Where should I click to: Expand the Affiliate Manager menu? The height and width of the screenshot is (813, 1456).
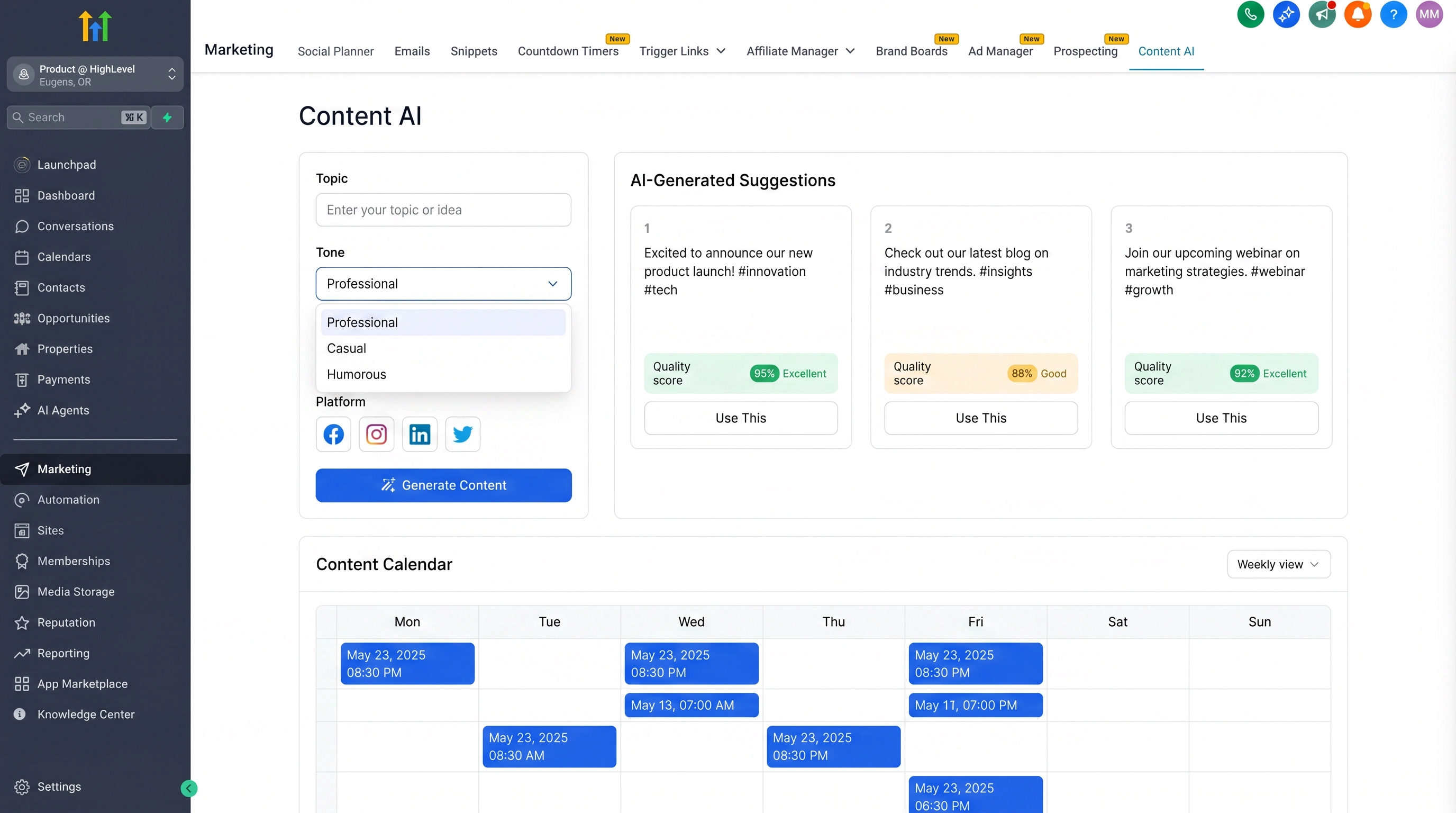[800, 51]
